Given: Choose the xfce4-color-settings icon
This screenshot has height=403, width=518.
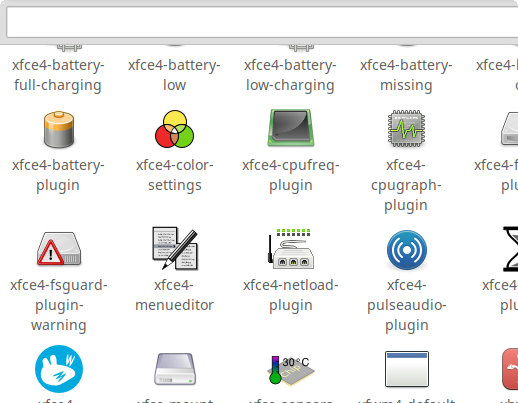Looking at the screenshot, I should (175, 129).
